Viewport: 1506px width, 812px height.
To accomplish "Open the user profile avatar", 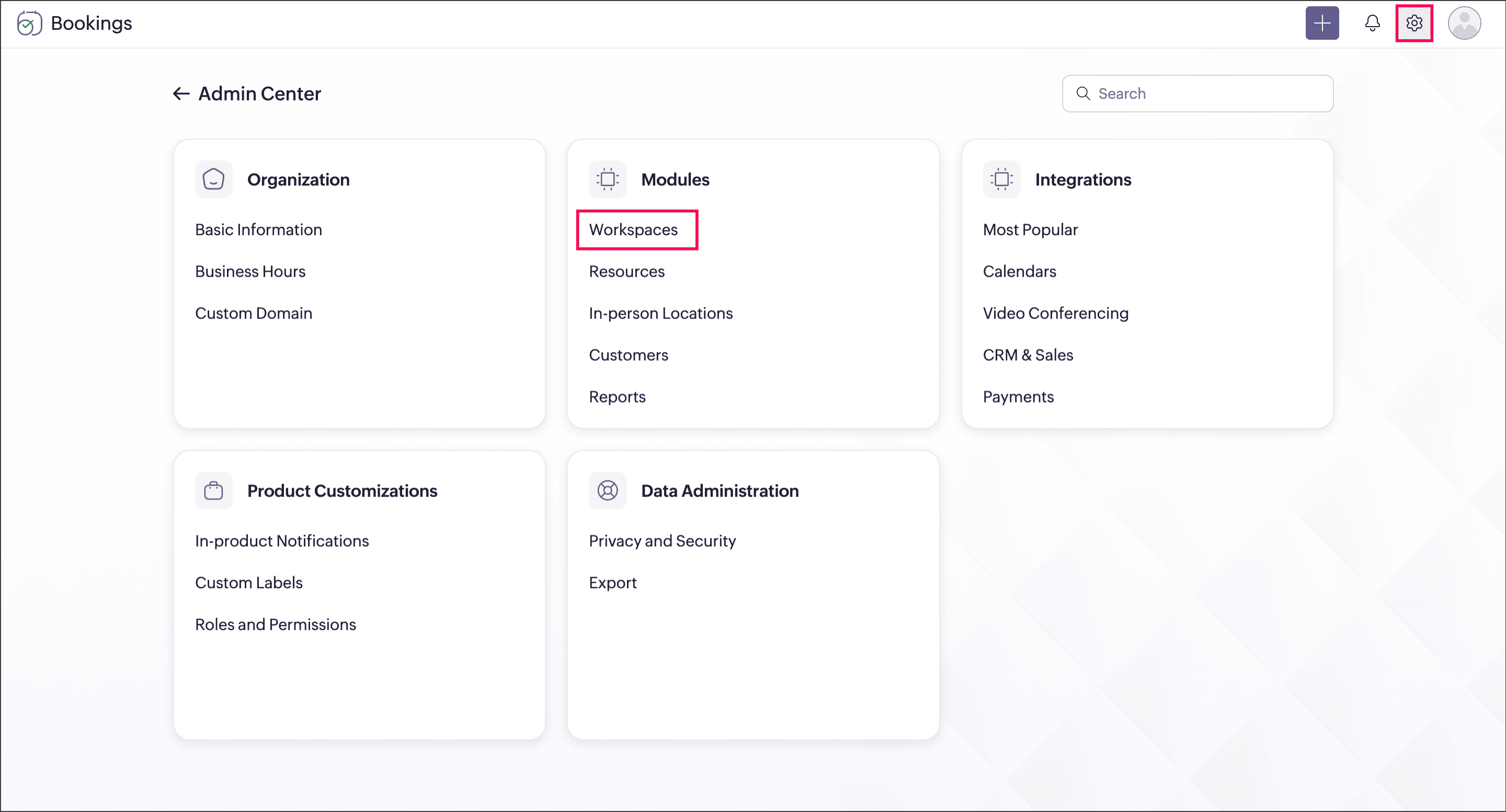I will [x=1463, y=24].
